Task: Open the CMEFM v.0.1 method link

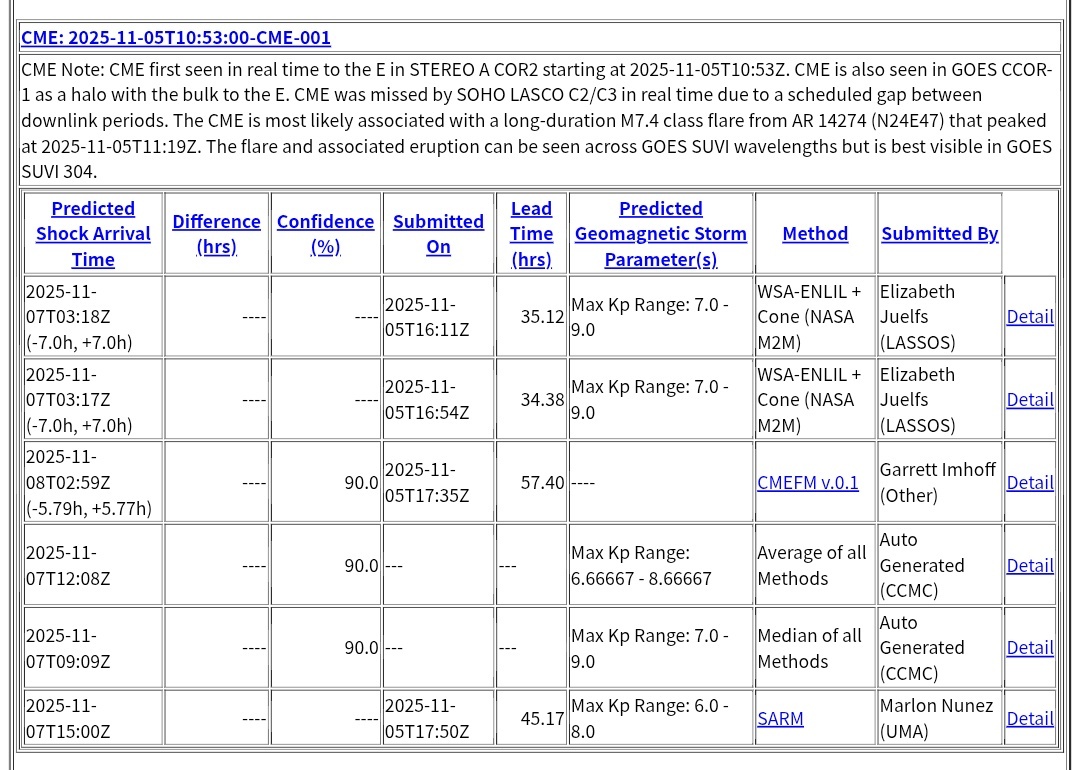Action: pos(808,482)
